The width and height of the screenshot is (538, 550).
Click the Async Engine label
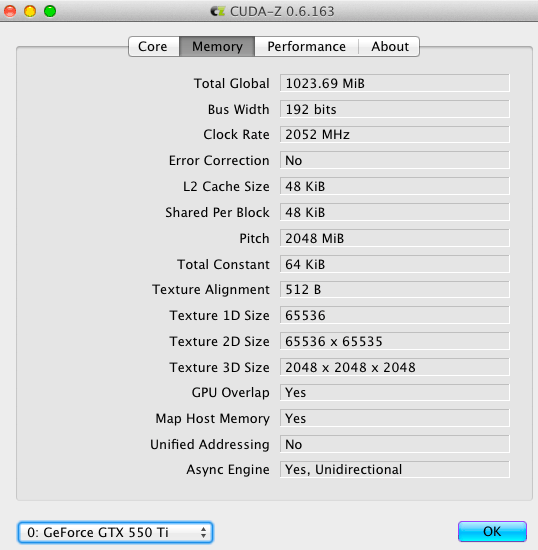(228, 470)
